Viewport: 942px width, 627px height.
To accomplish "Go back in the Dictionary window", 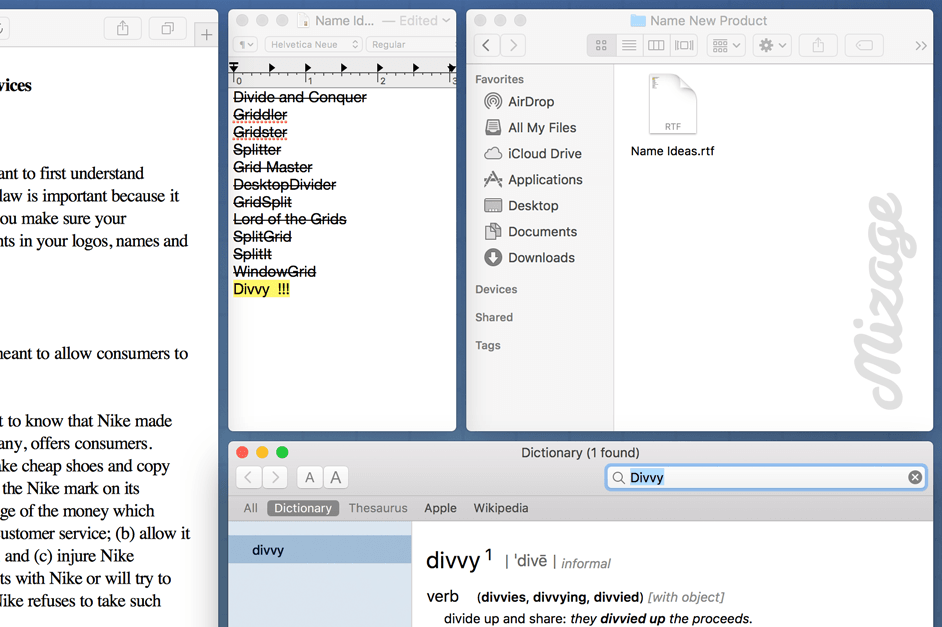I will (249, 477).
